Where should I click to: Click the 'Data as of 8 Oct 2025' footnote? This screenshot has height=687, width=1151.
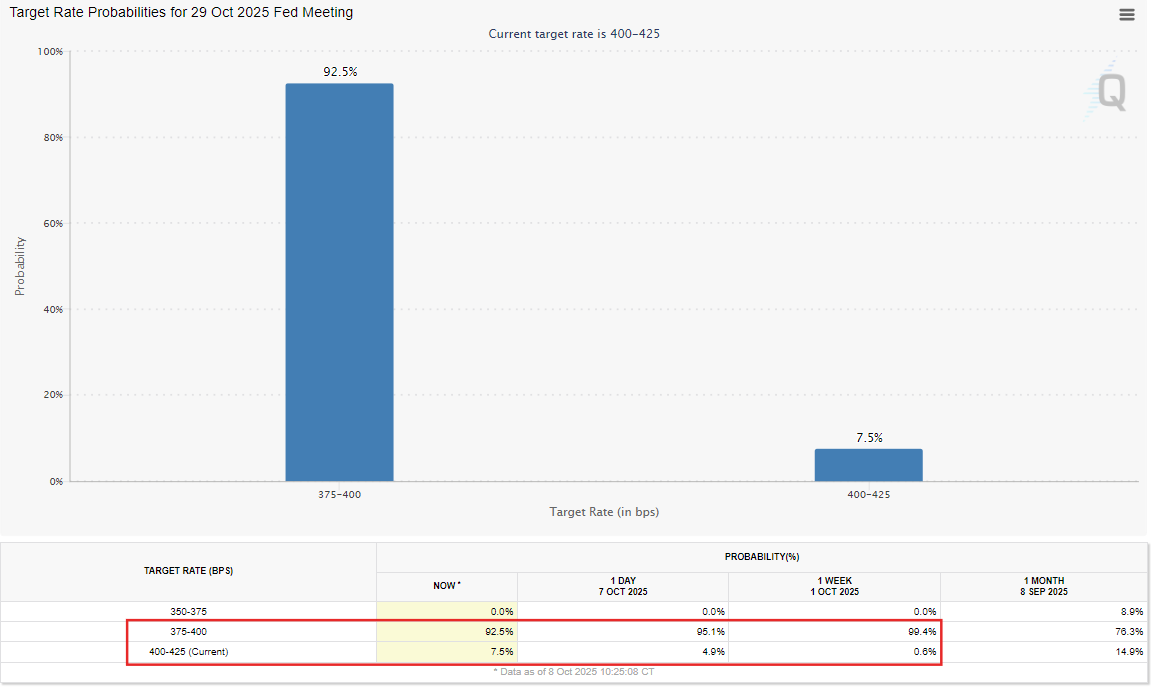pyautogui.click(x=574, y=671)
